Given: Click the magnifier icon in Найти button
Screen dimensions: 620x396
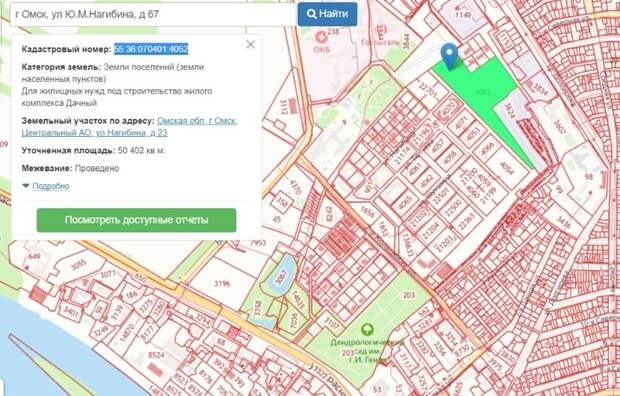Looking at the screenshot, I should 312,14.
